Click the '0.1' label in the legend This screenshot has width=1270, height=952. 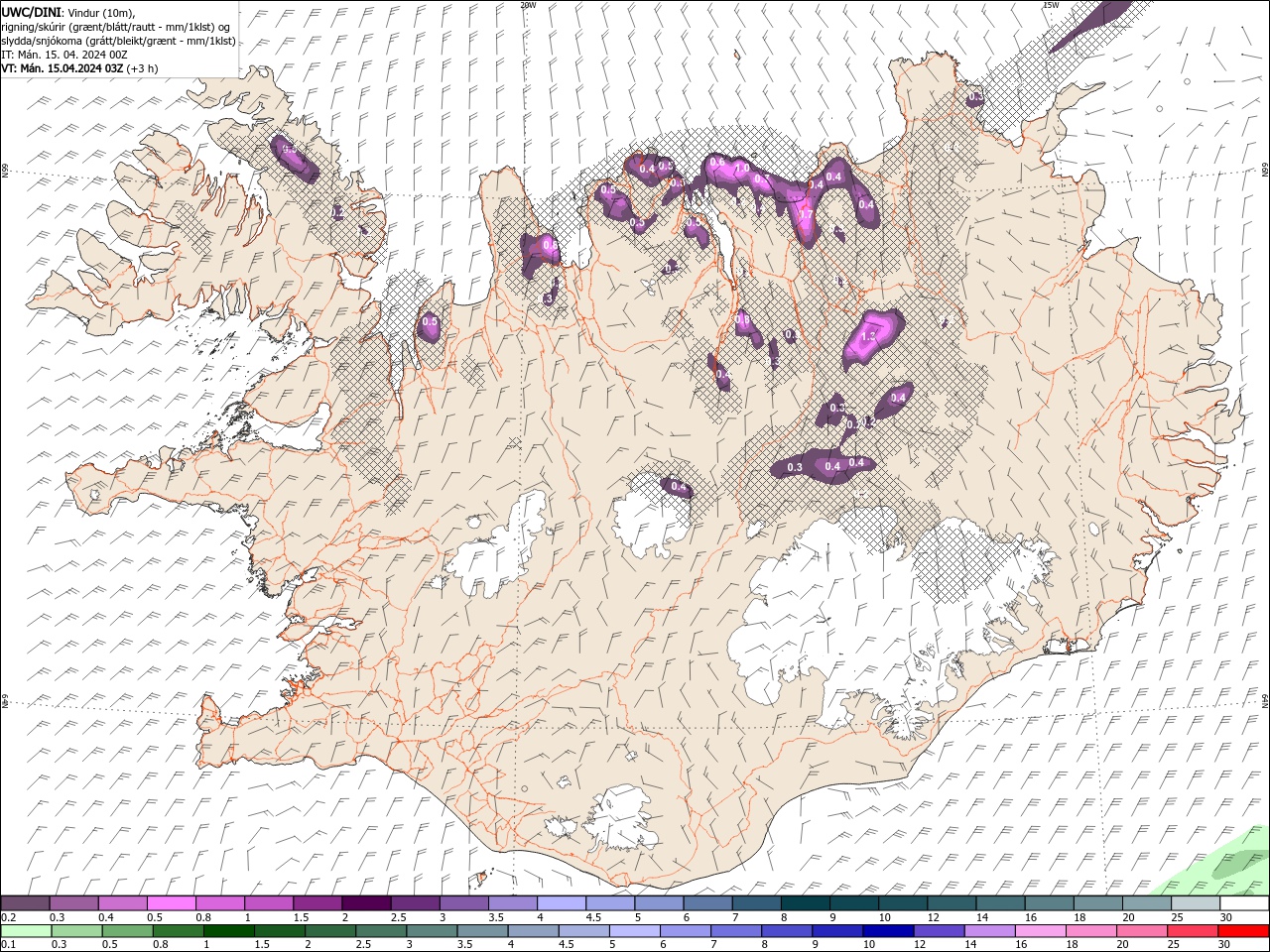point(9,945)
